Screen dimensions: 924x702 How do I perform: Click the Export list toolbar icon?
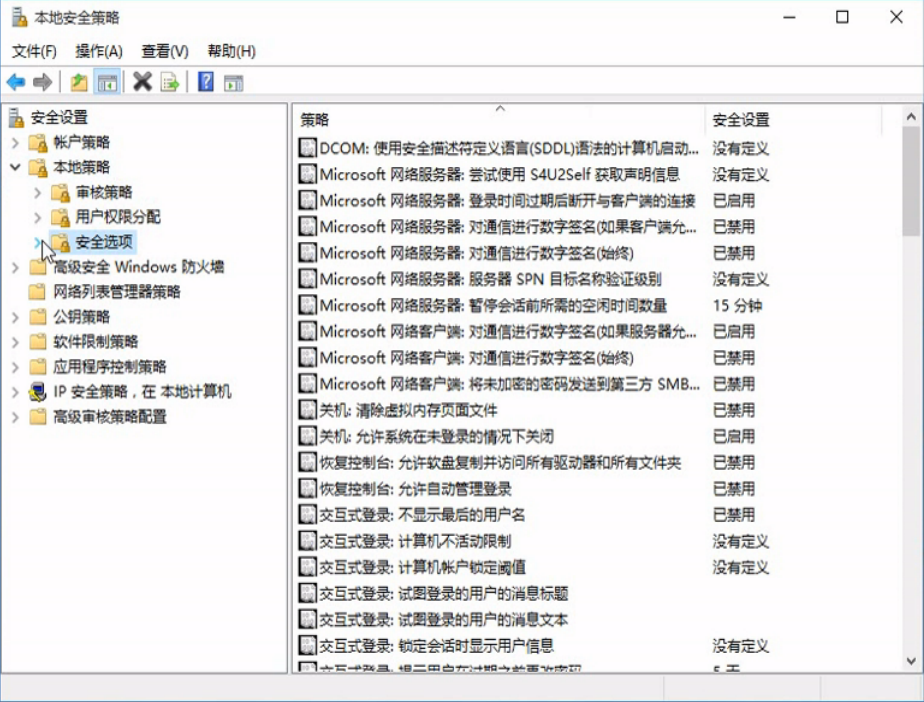170,82
